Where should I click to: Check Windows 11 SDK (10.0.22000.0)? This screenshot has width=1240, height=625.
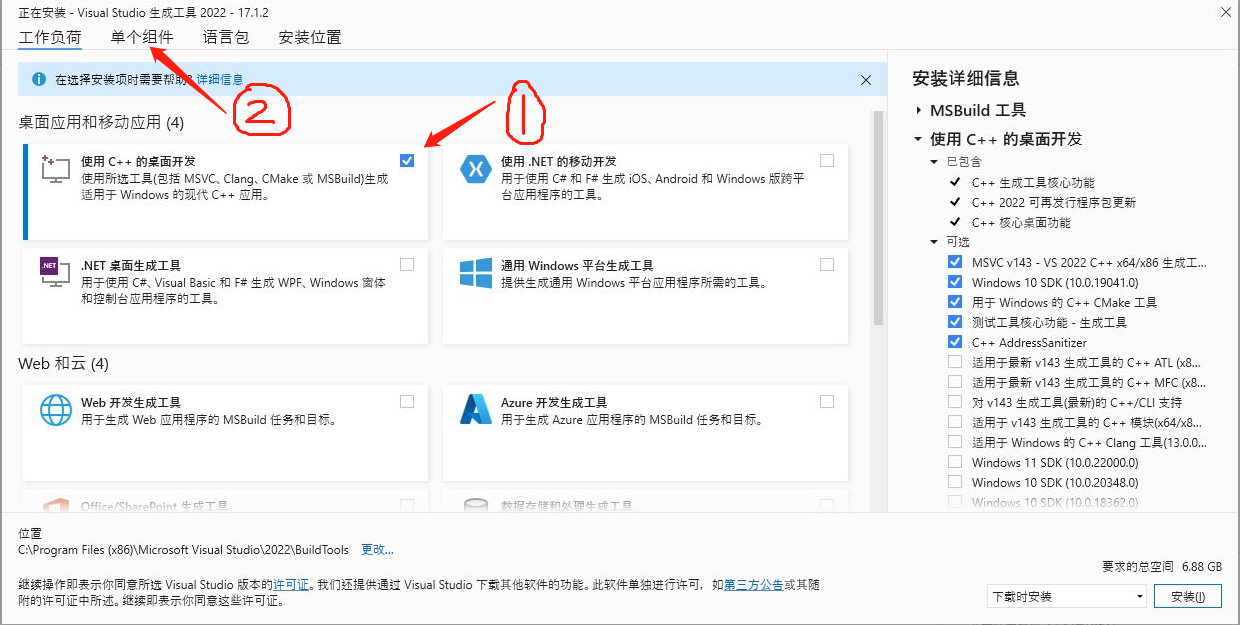(x=955, y=461)
